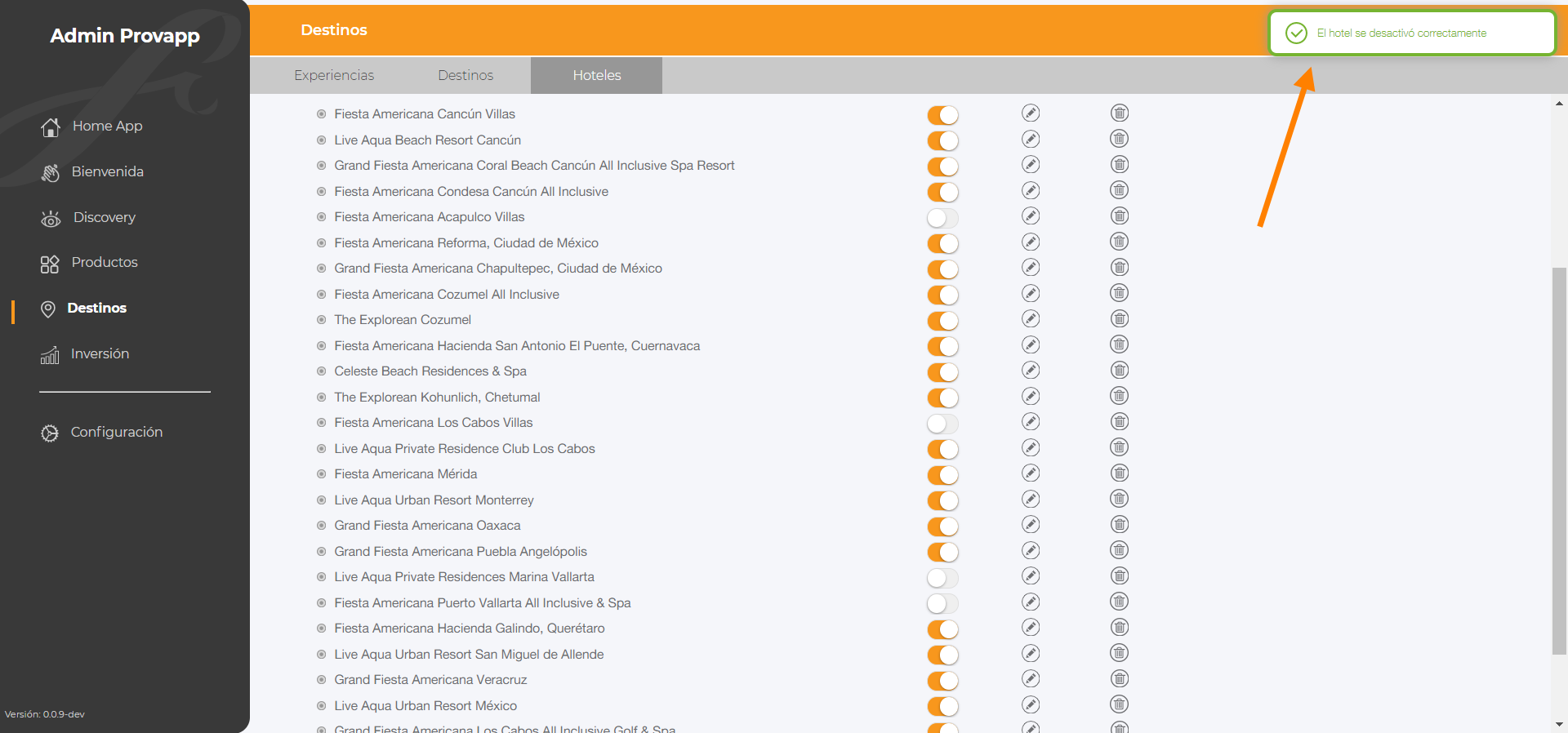The height and width of the screenshot is (733, 1568).
Task: Open Productos menu item
Action: click(105, 262)
